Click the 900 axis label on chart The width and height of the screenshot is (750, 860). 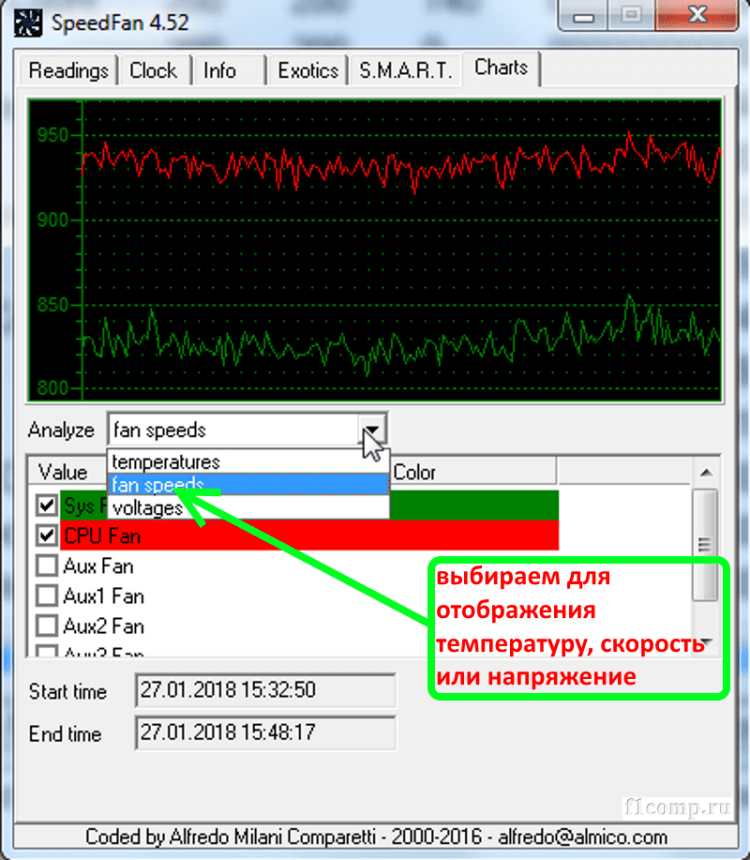coord(53,220)
